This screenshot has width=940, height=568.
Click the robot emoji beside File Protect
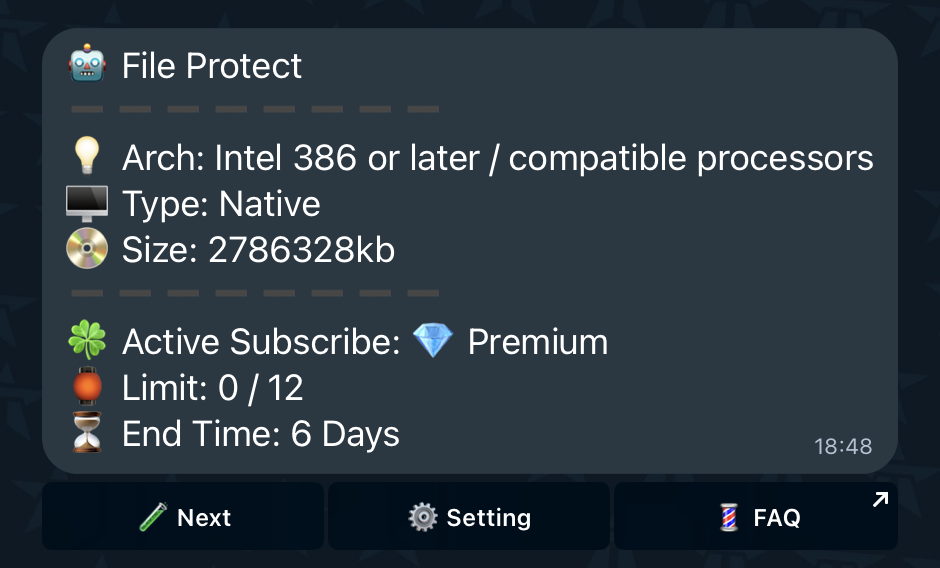click(x=88, y=63)
